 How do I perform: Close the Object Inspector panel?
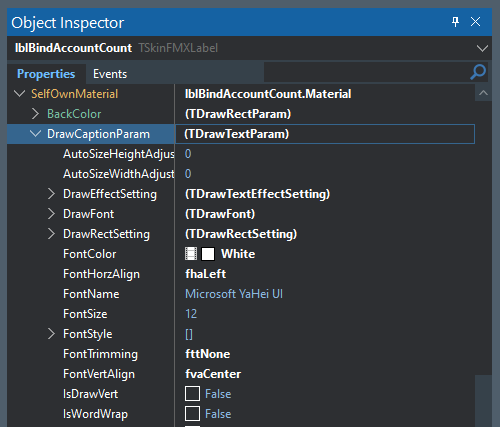pyautogui.click(x=475, y=22)
